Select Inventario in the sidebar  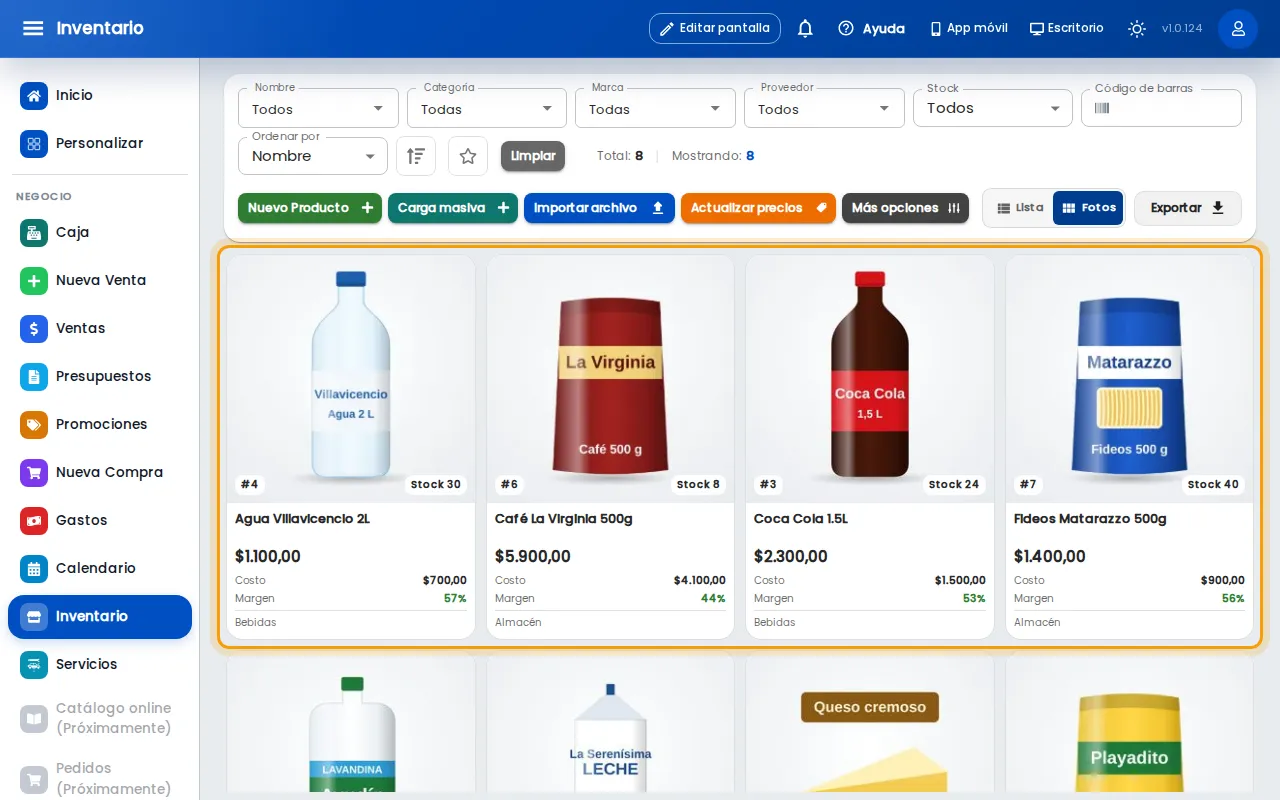pos(100,616)
